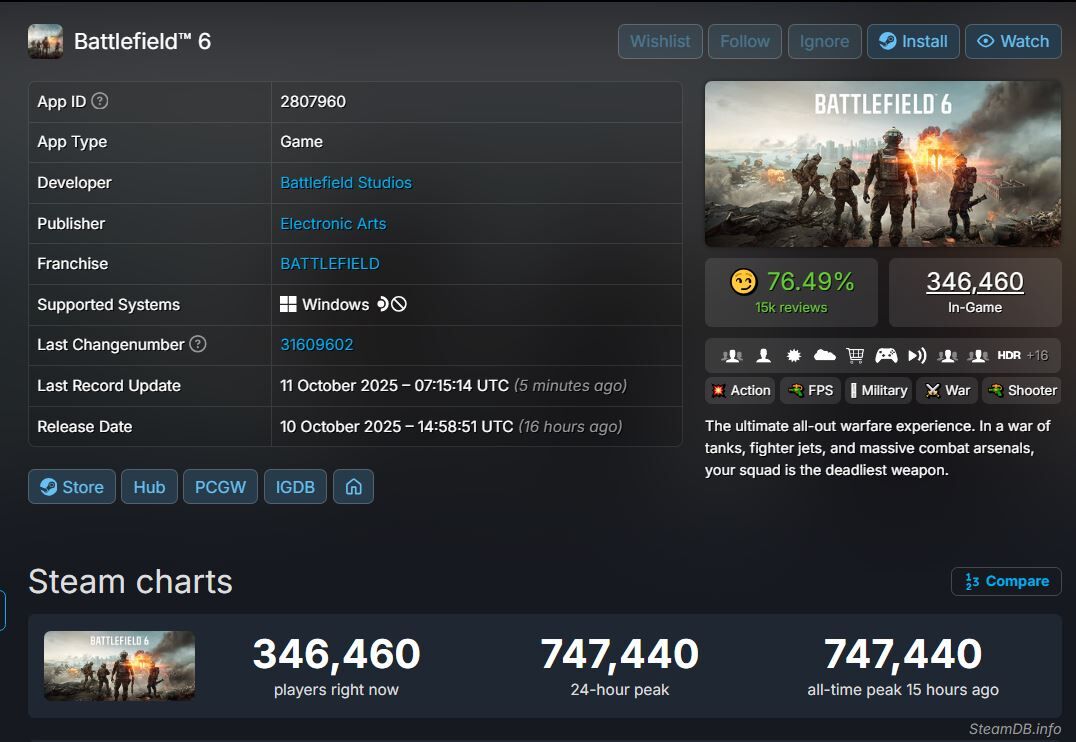Click the Windows logo in Supported Systems
The height and width of the screenshot is (742, 1076).
288,304
